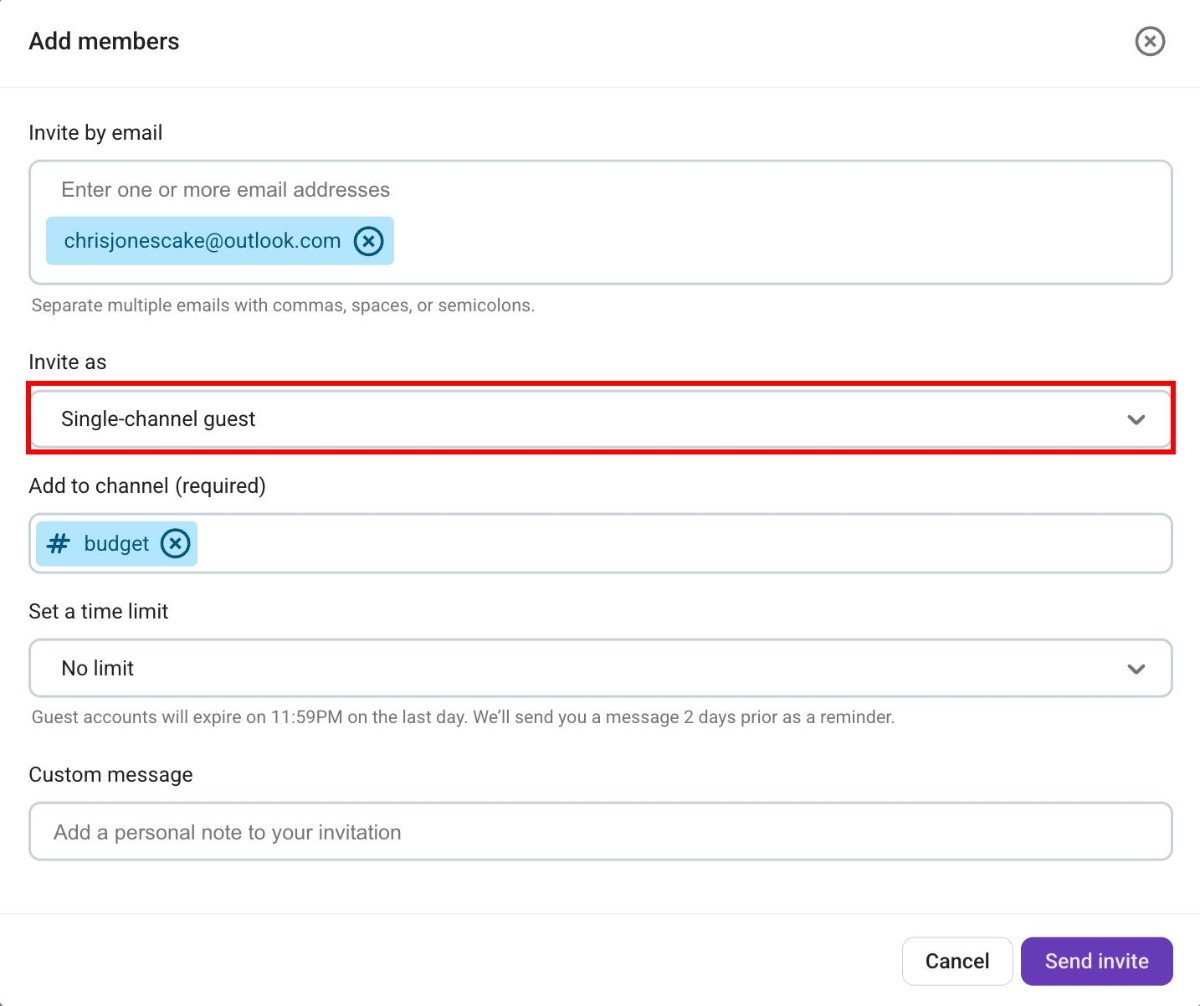Viewport: 1200px width, 1006px height.
Task: Expand the Invite as chevron arrow
Action: [1136, 419]
